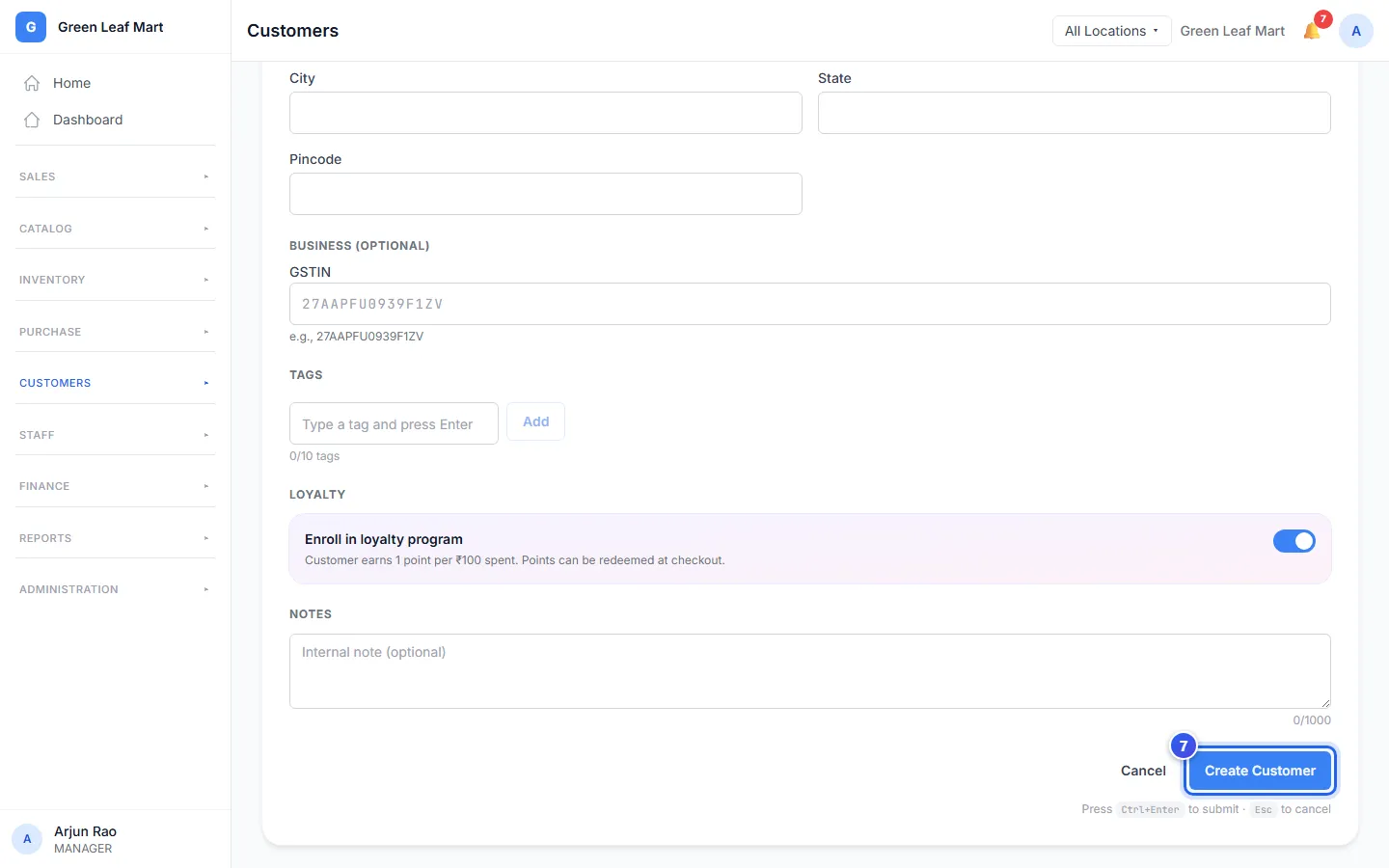The height and width of the screenshot is (868, 1389).
Task: Cancel the customer form
Action: [x=1143, y=771]
